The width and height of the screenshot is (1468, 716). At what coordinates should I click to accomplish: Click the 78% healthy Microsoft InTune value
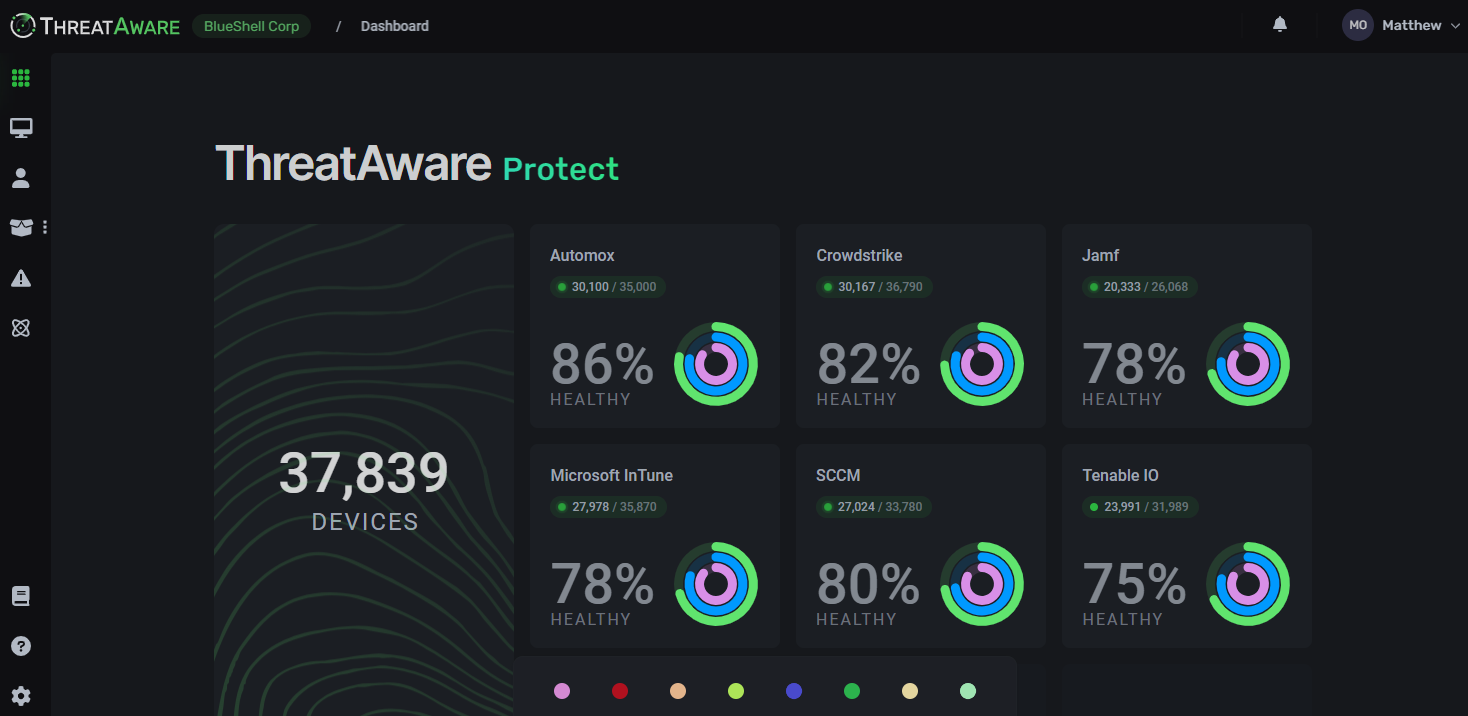(x=602, y=584)
